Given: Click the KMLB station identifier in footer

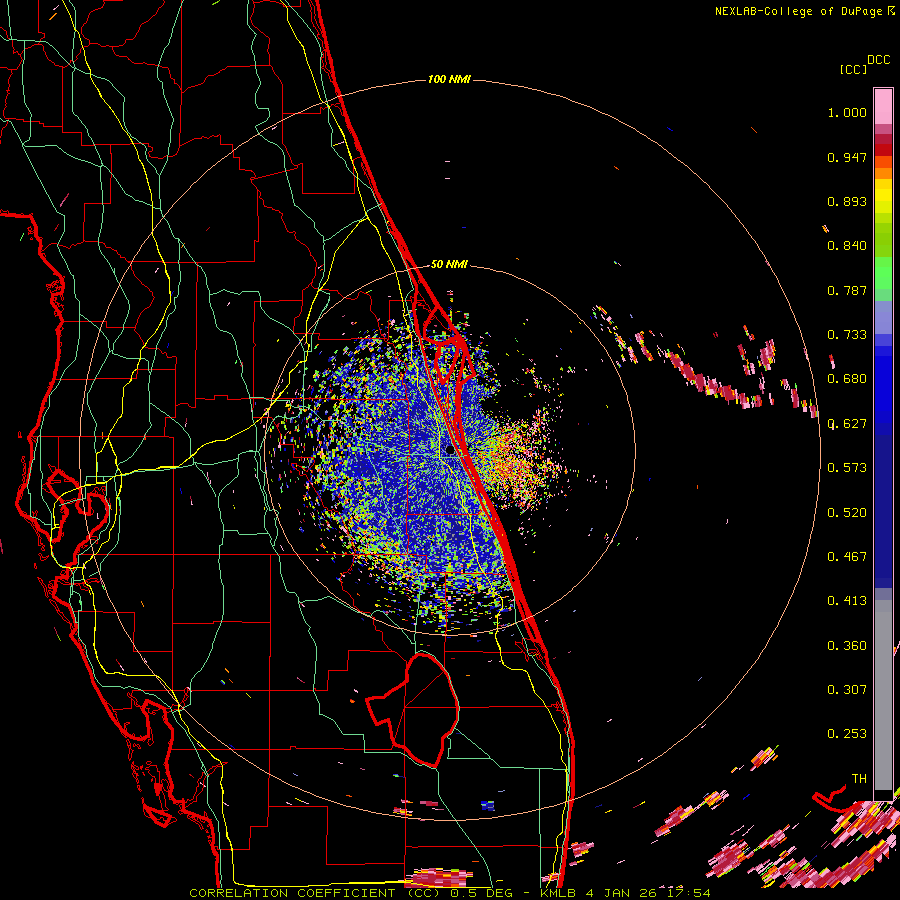Looking at the screenshot, I should tap(558, 893).
